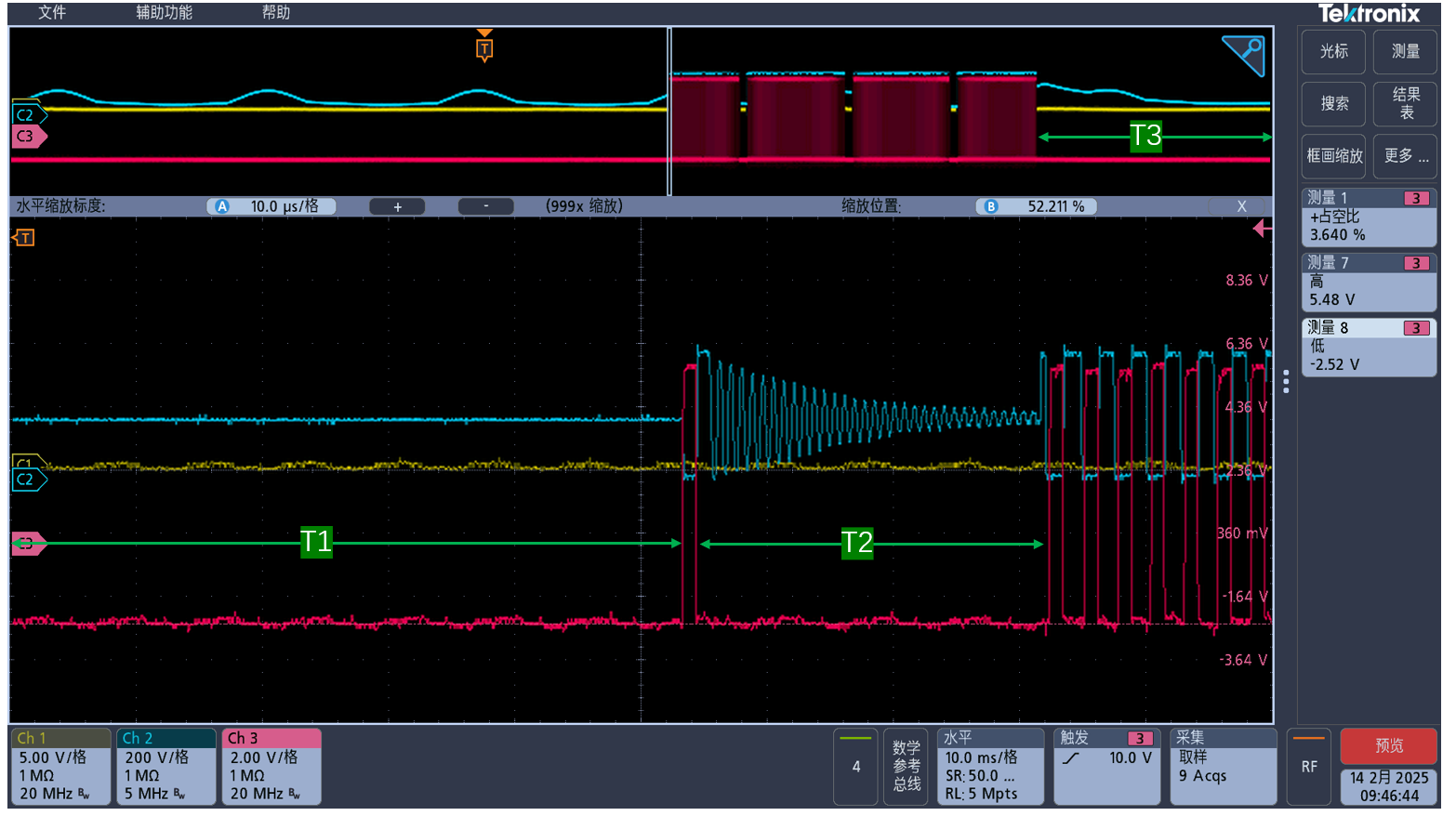Launch the 搜索 (Search) function

point(1332,104)
